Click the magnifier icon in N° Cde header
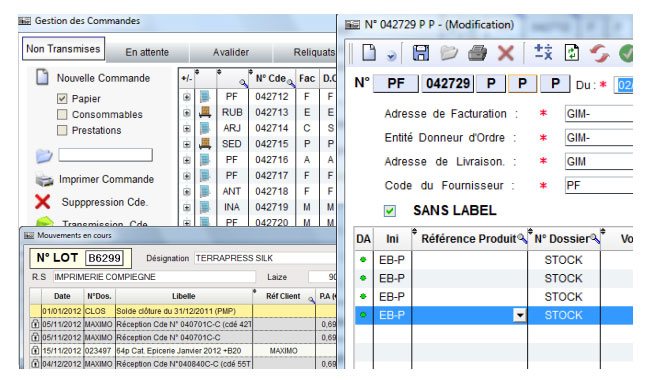Image resolution: width=655 pixels, height=380 pixels. pos(291,83)
